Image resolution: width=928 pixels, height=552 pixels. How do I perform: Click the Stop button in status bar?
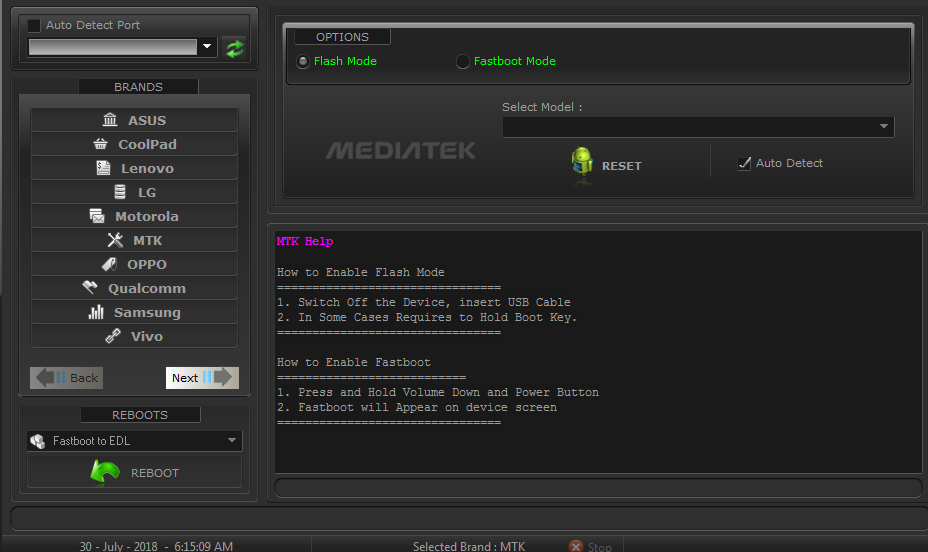point(590,547)
